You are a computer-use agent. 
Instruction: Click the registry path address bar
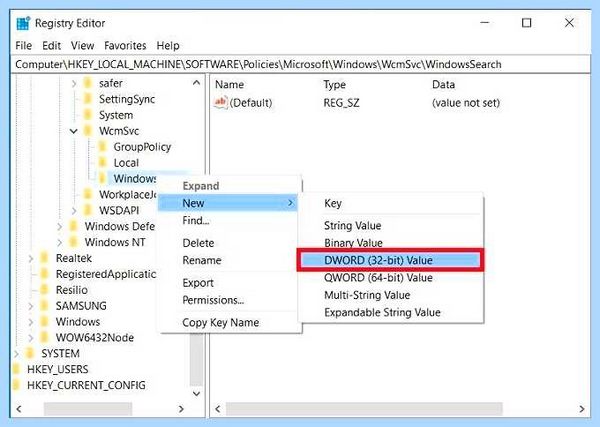[300, 64]
